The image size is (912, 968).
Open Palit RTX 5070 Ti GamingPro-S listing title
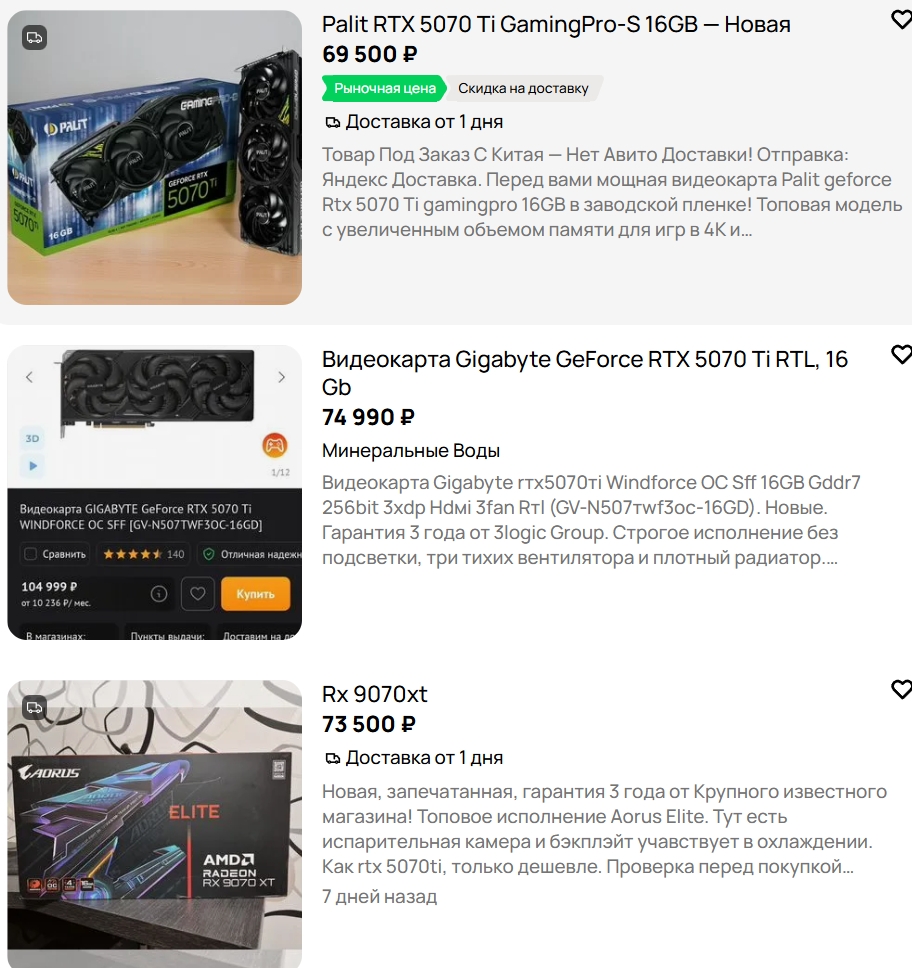pyautogui.click(x=556, y=25)
